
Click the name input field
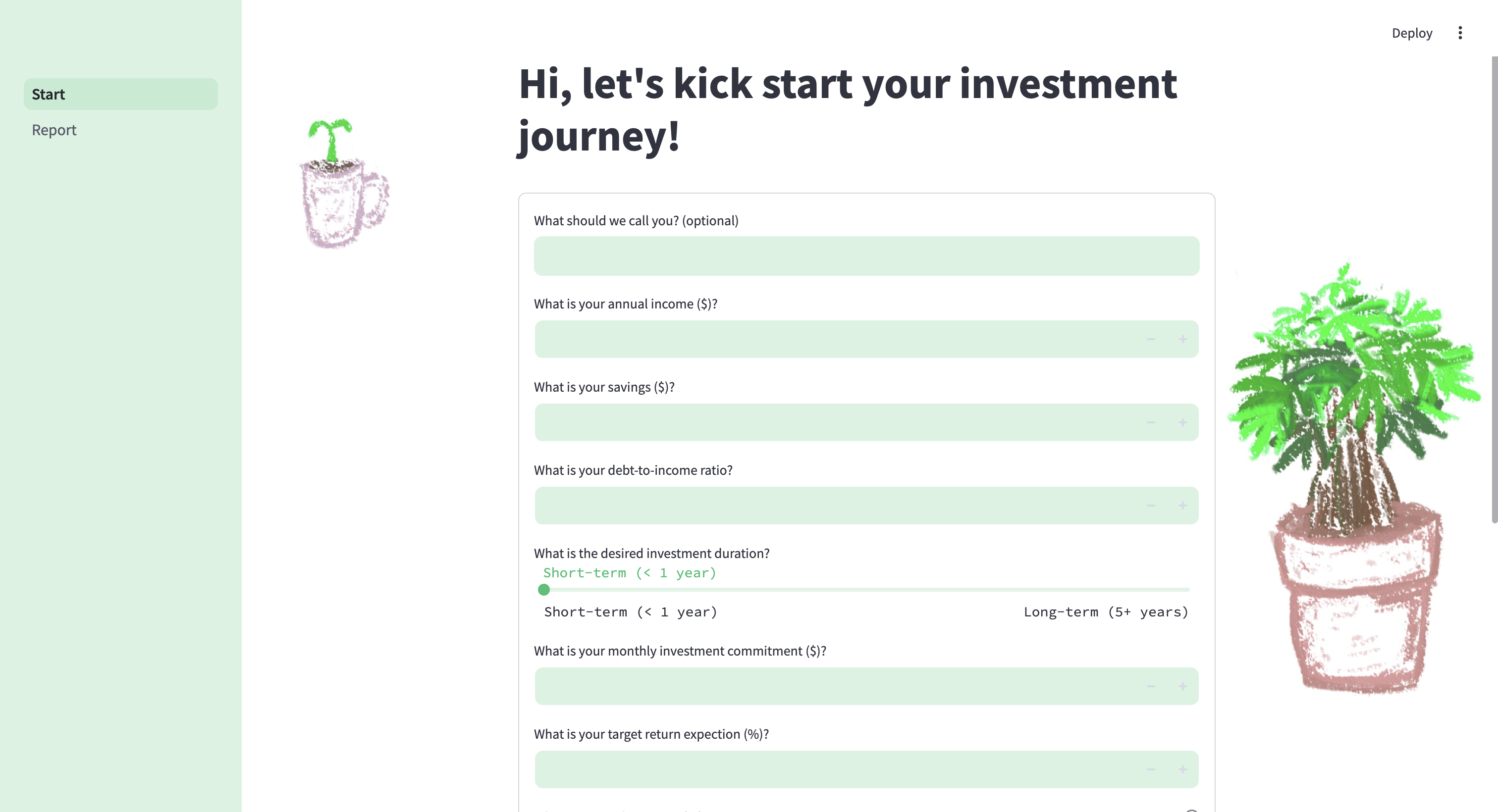[866, 256]
